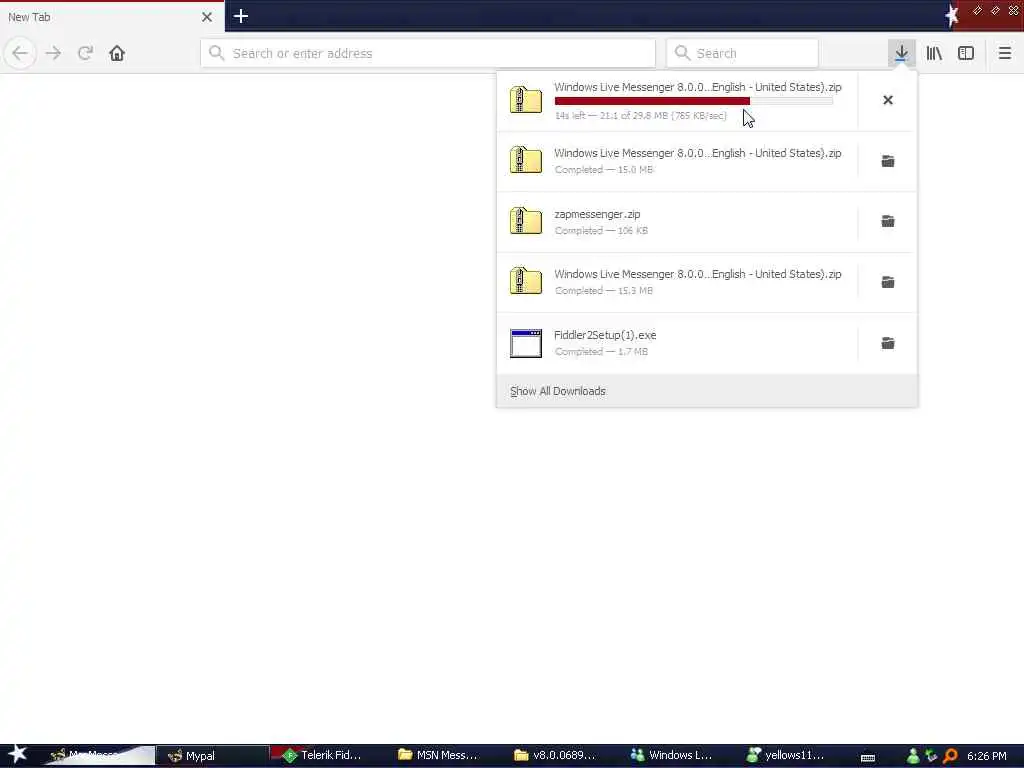Show sidebars with the sidebar button

pyautogui.click(x=966, y=53)
